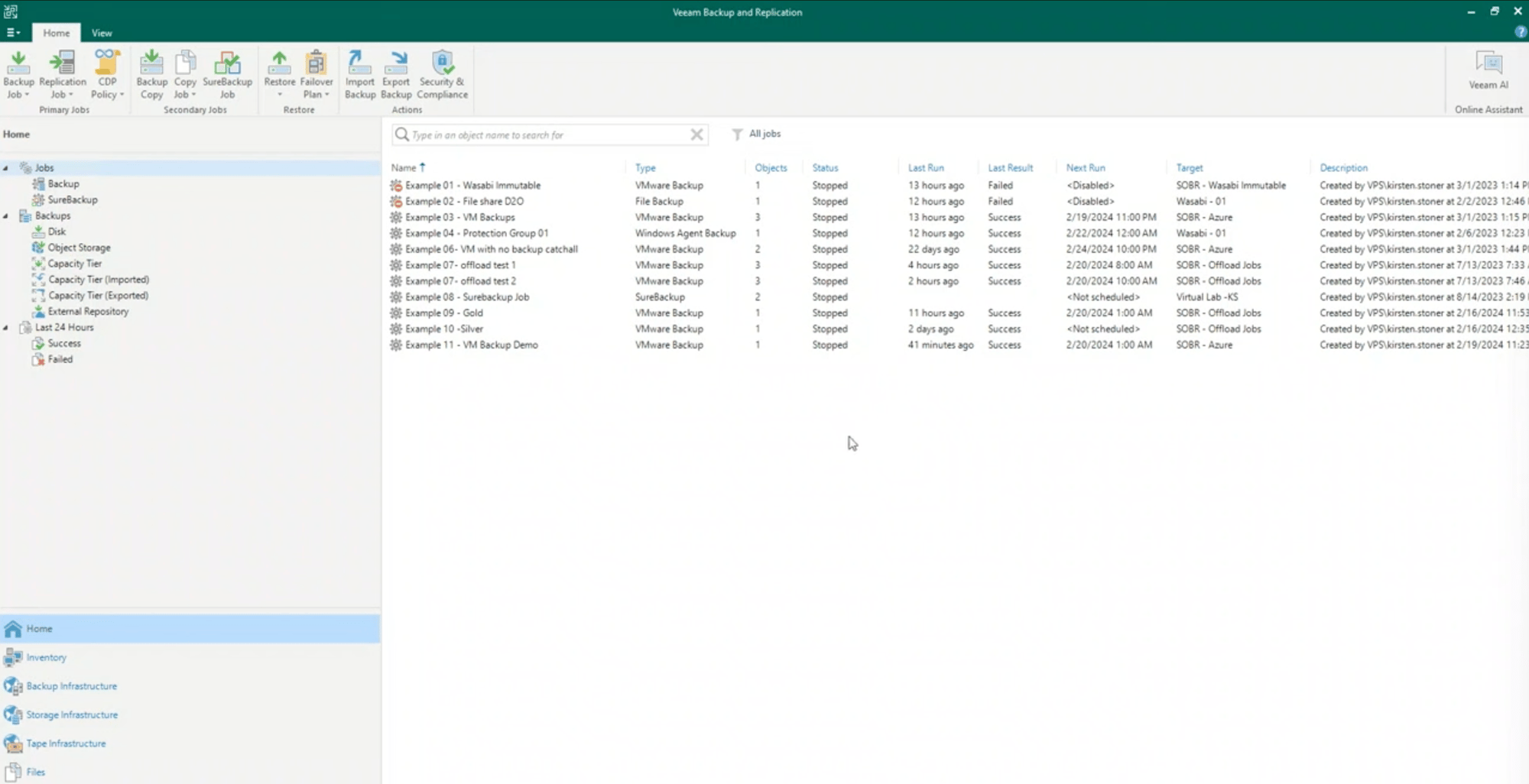Clear the search field with the X button

pos(696,134)
